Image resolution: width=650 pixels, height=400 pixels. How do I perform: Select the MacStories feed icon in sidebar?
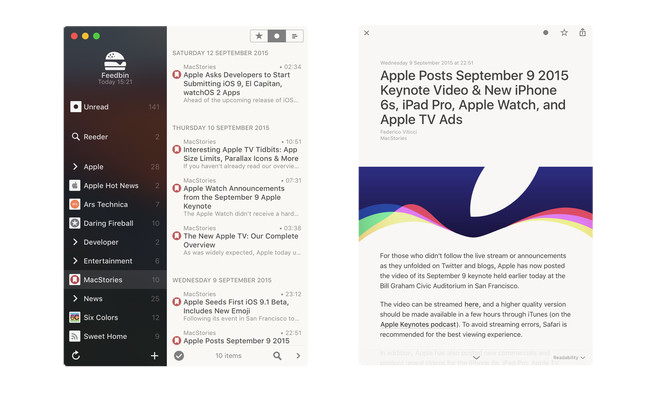(75, 280)
